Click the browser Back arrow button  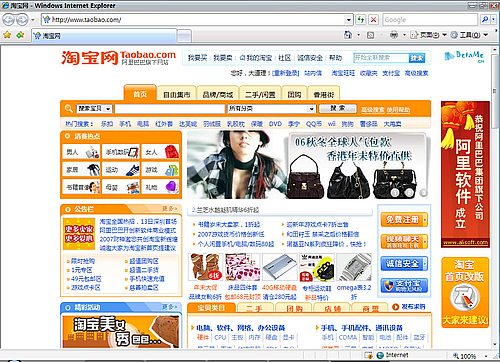click(8, 20)
